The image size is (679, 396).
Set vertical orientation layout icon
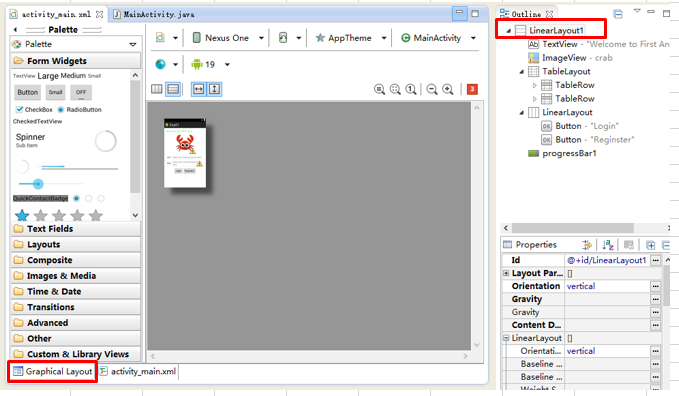[173, 89]
